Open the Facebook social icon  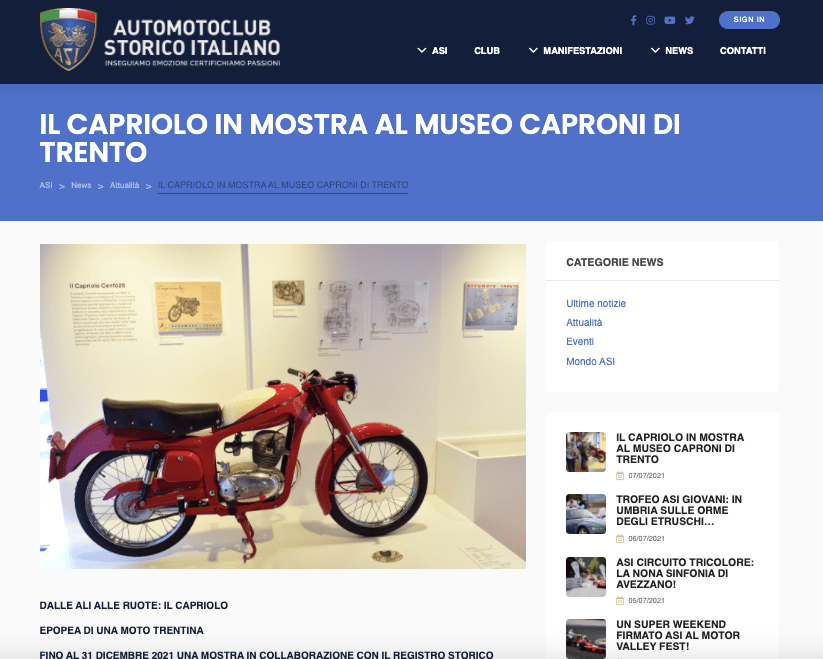click(634, 20)
